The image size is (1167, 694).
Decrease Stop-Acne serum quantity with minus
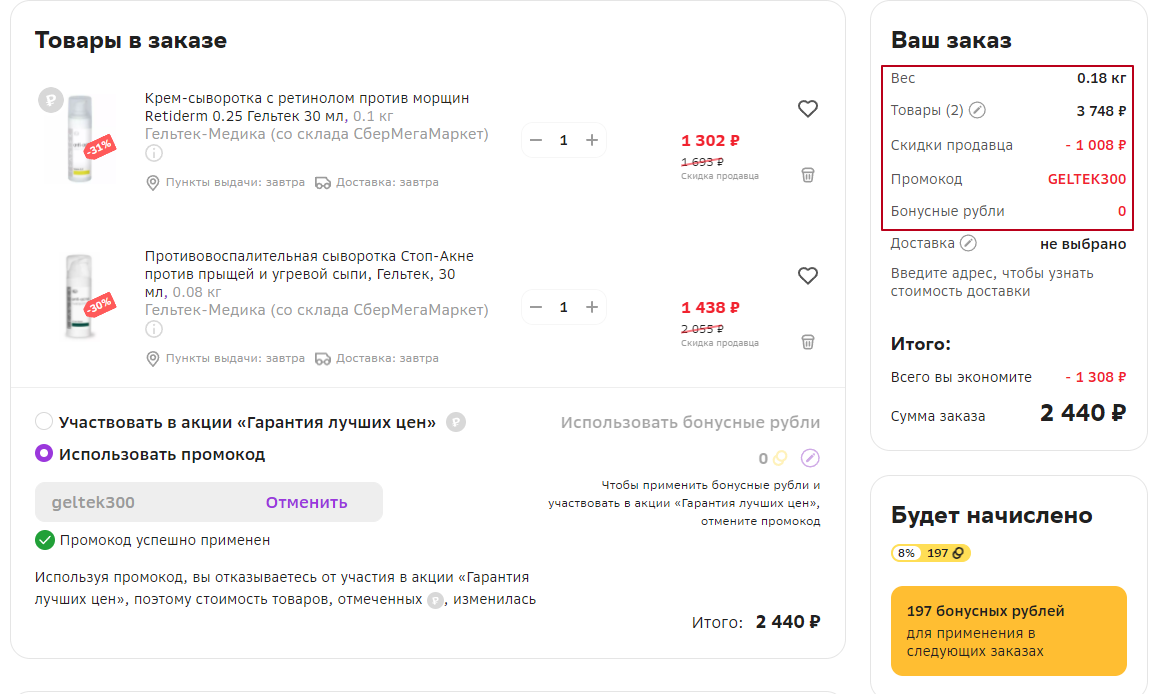536,307
